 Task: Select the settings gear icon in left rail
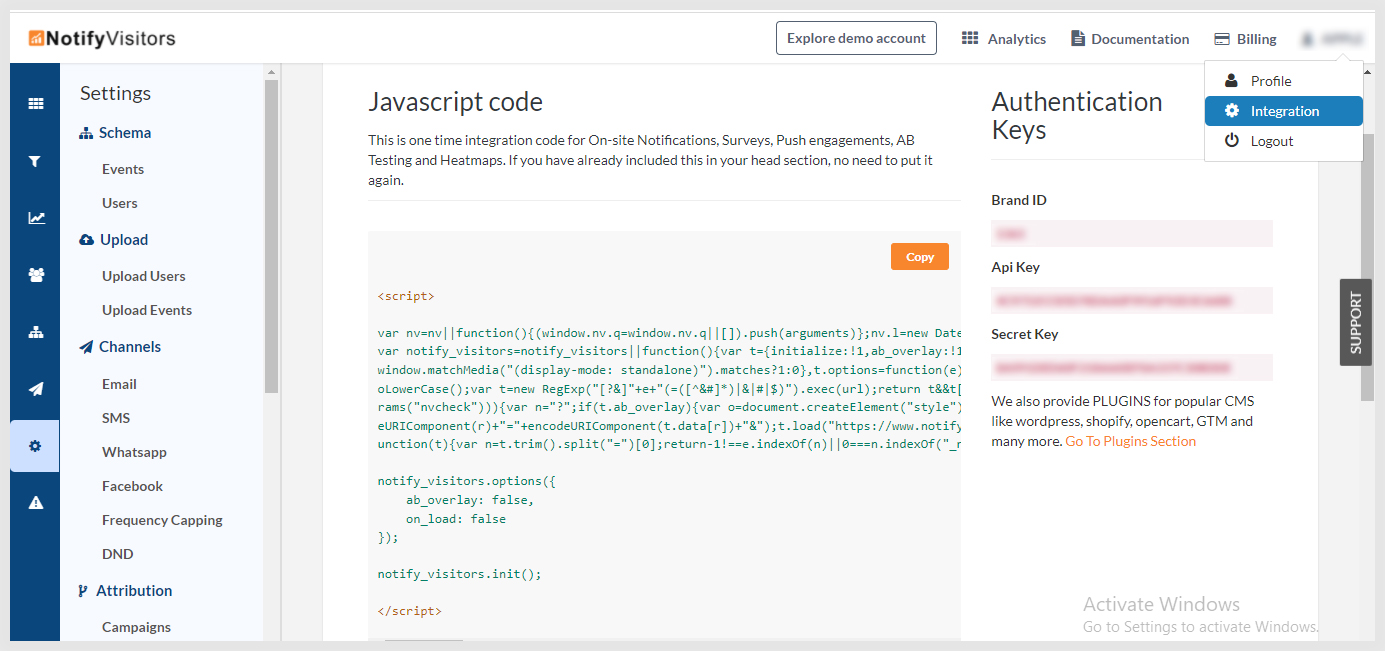(35, 446)
